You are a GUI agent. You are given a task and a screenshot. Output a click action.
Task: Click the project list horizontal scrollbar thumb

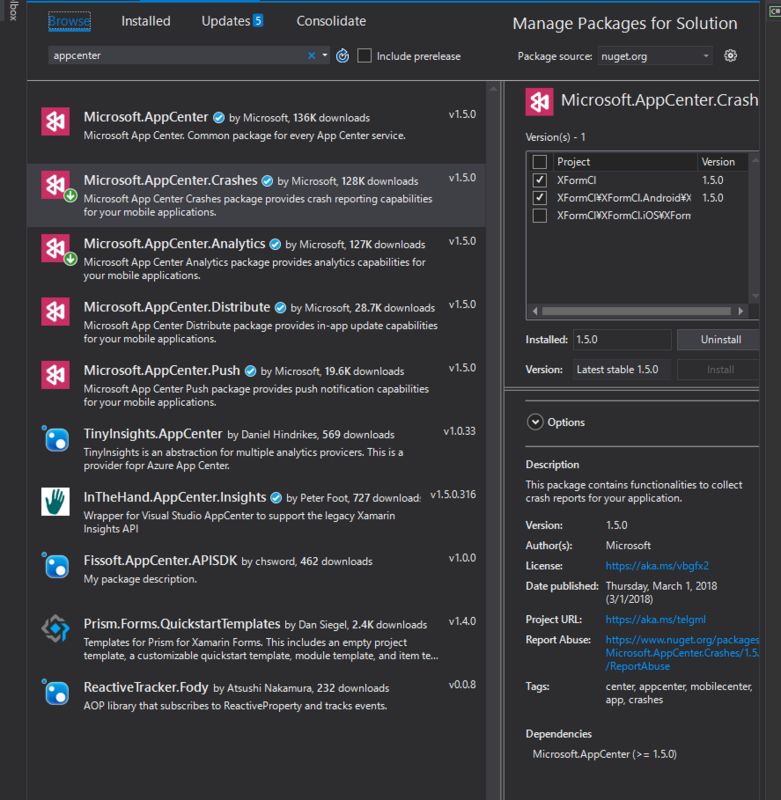click(637, 311)
